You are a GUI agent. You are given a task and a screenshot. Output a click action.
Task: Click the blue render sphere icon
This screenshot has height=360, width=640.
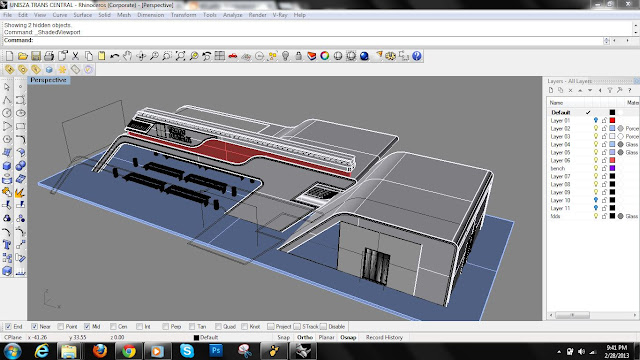tap(364, 56)
